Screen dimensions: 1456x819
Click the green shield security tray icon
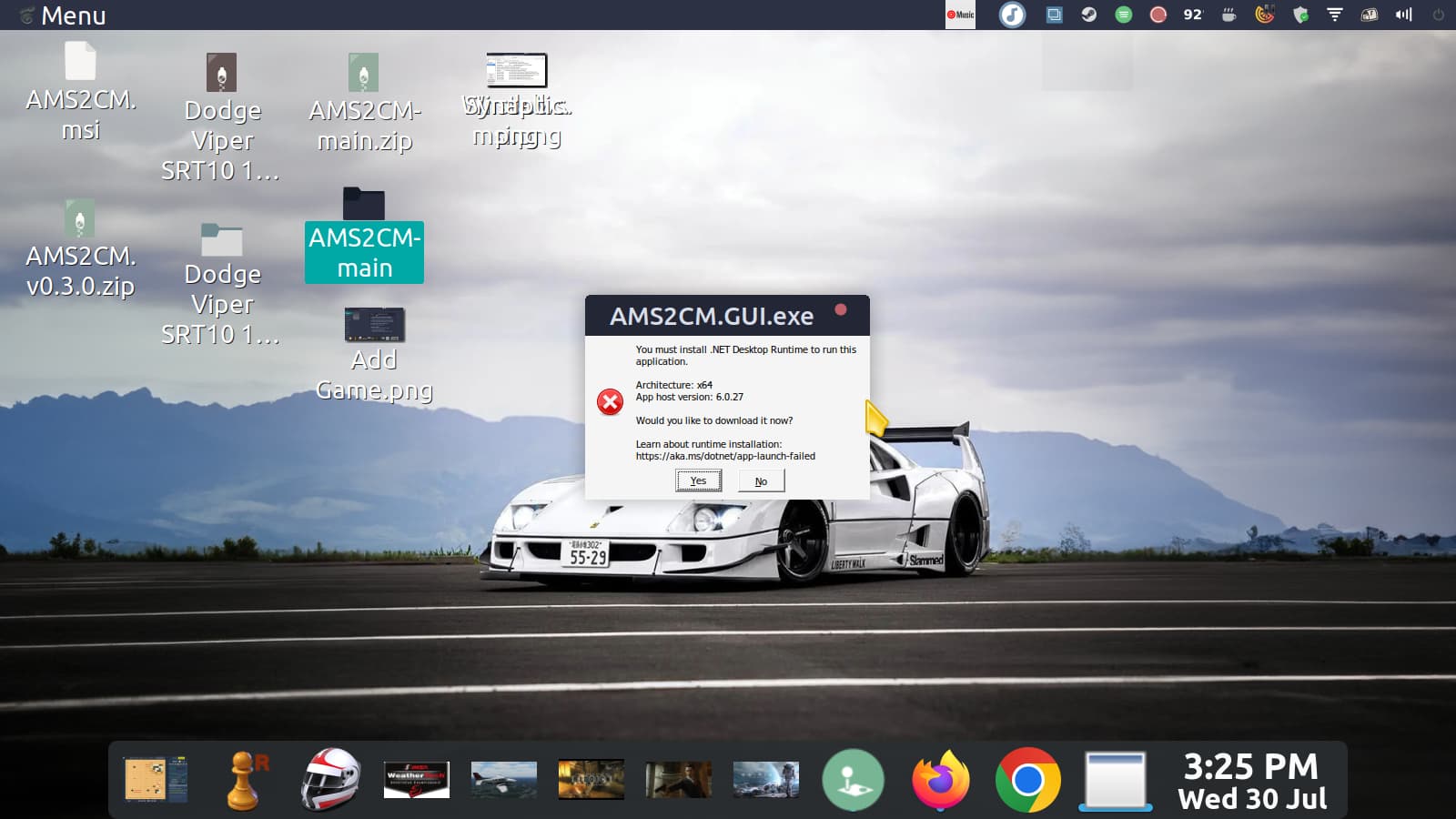pos(1300,15)
